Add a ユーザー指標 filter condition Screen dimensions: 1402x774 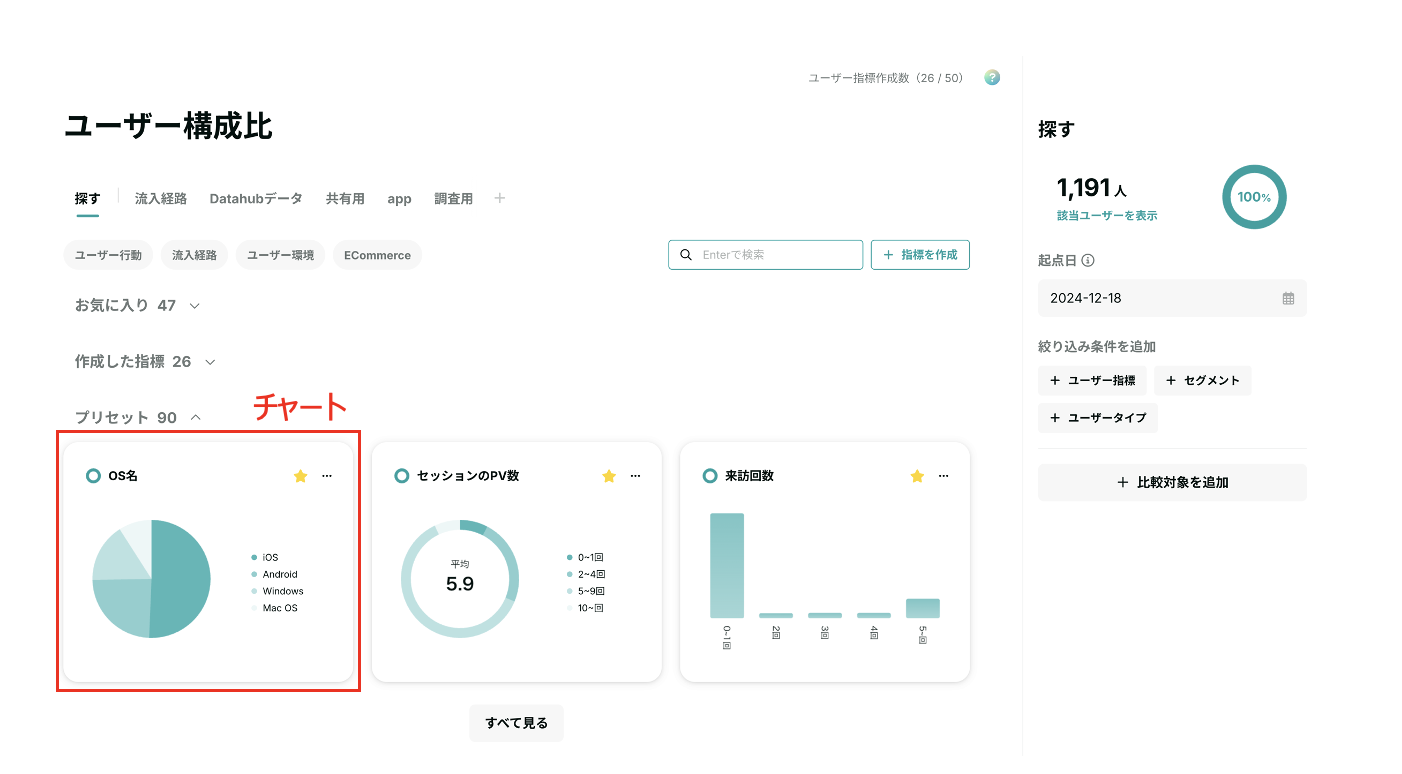[x=1092, y=380]
